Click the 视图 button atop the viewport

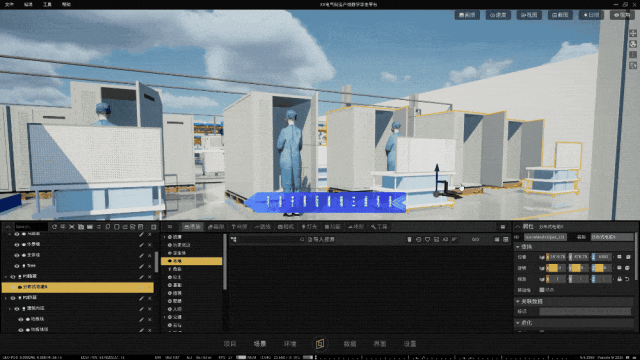[529, 15]
